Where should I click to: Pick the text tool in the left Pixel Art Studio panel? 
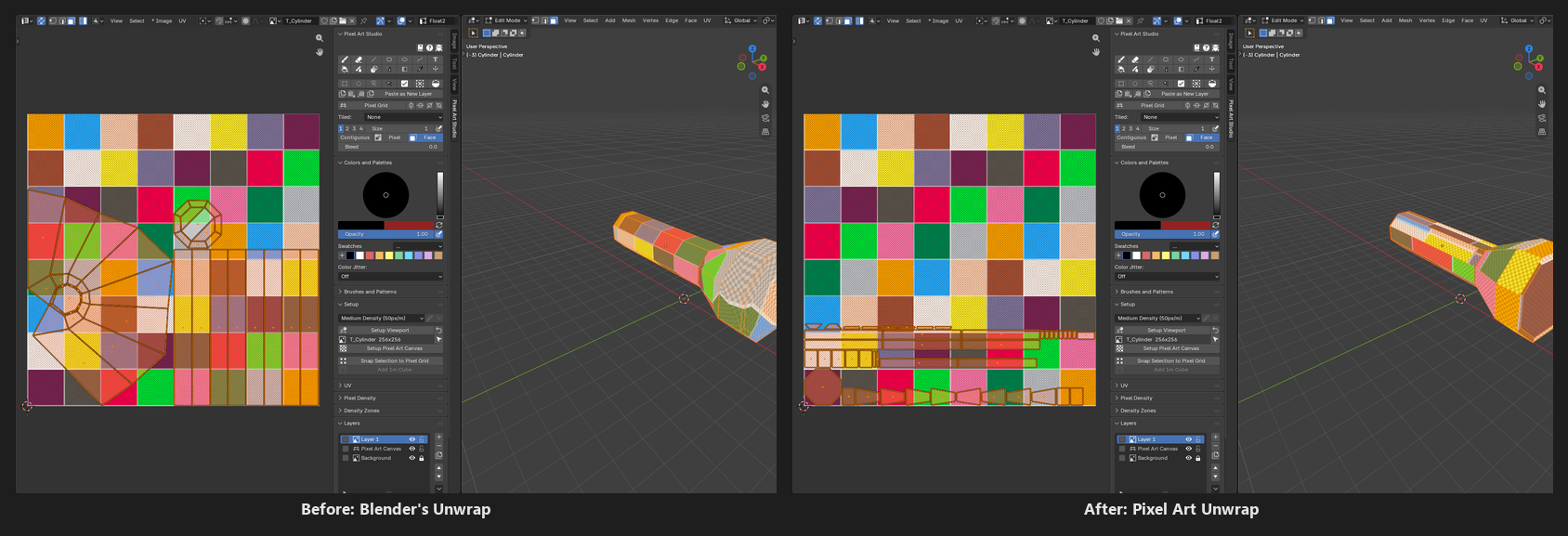(x=435, y=59)
